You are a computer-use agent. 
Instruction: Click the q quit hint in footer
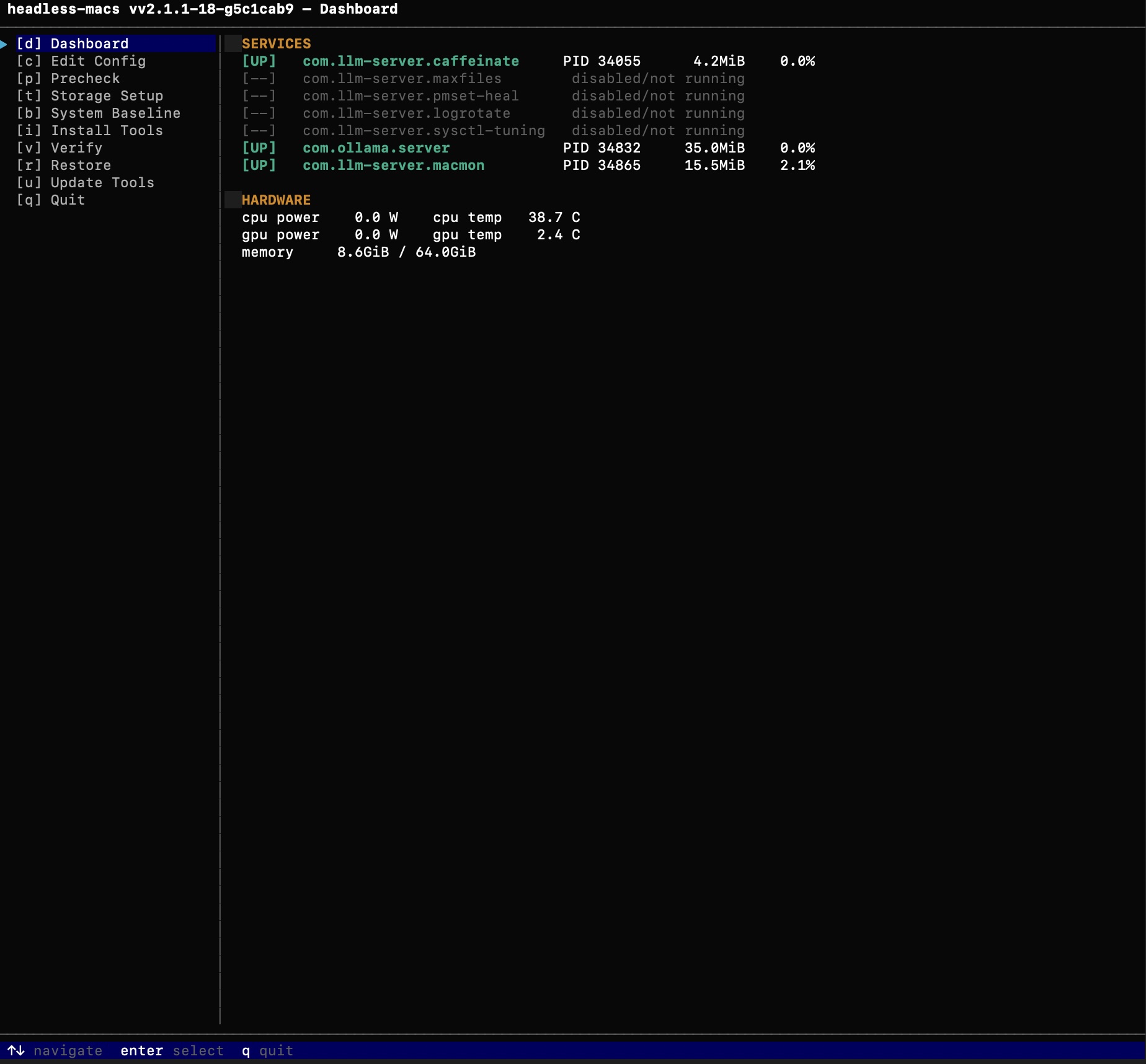[x=268, y=1050]
